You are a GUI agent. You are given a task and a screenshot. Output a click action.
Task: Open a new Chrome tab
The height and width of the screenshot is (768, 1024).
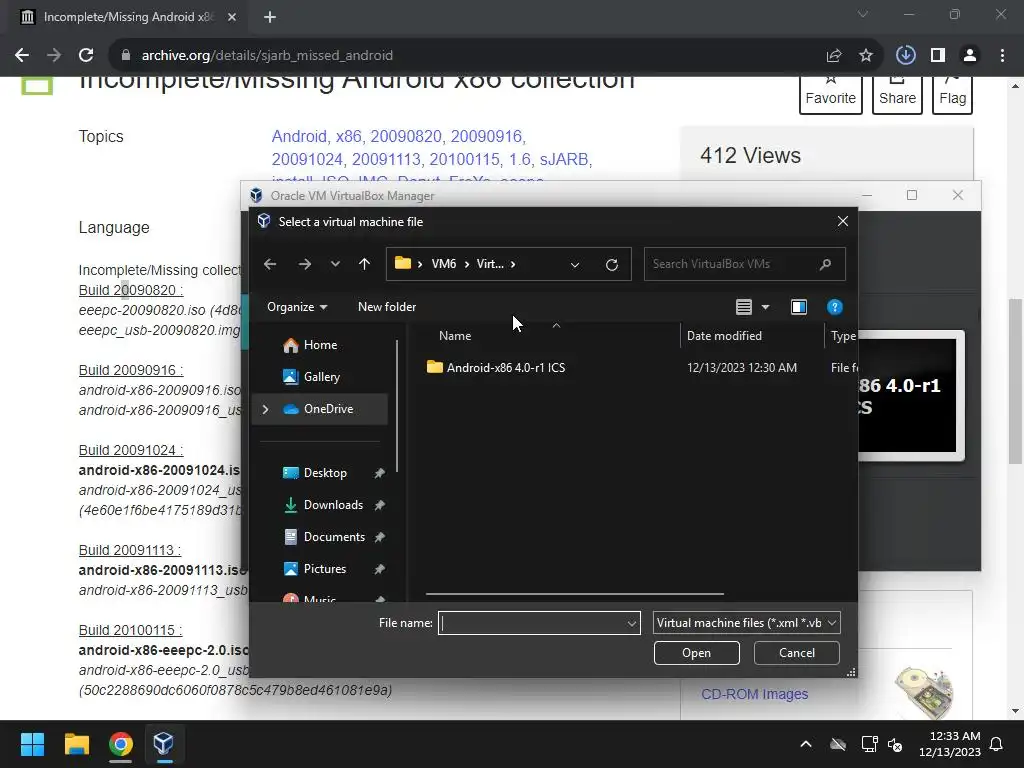click(x=270, y=17)
